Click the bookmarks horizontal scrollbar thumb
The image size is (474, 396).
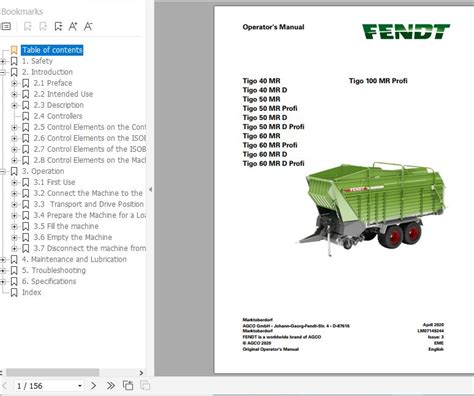52,372
